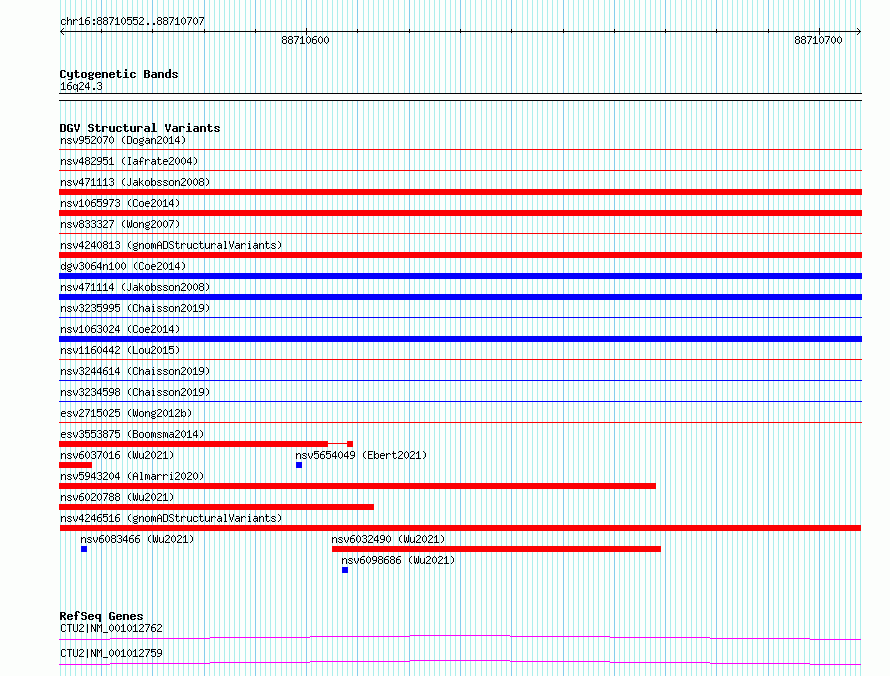Viewport: 890px width, 676px height.
Task: Select the 16q24.3 cytogenetic band label
Action: pyautogui.click(x=81, y=87)
